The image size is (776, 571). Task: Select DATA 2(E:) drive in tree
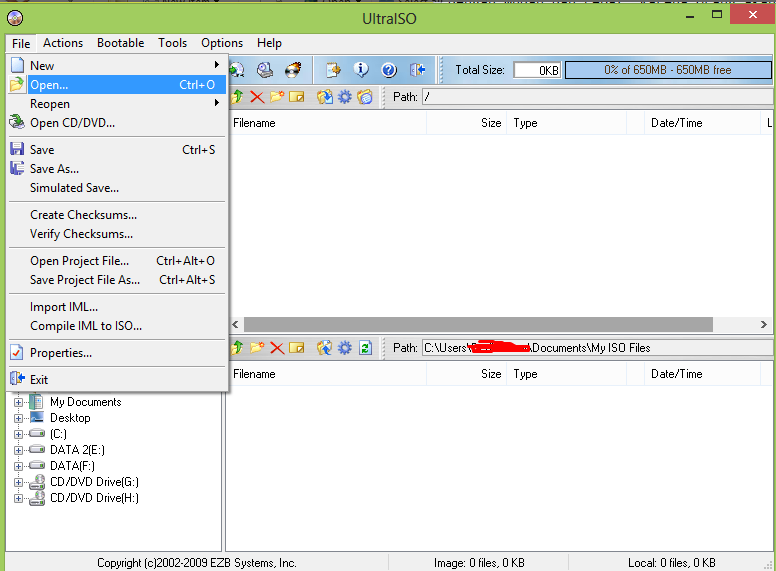[x=77, y=450]
